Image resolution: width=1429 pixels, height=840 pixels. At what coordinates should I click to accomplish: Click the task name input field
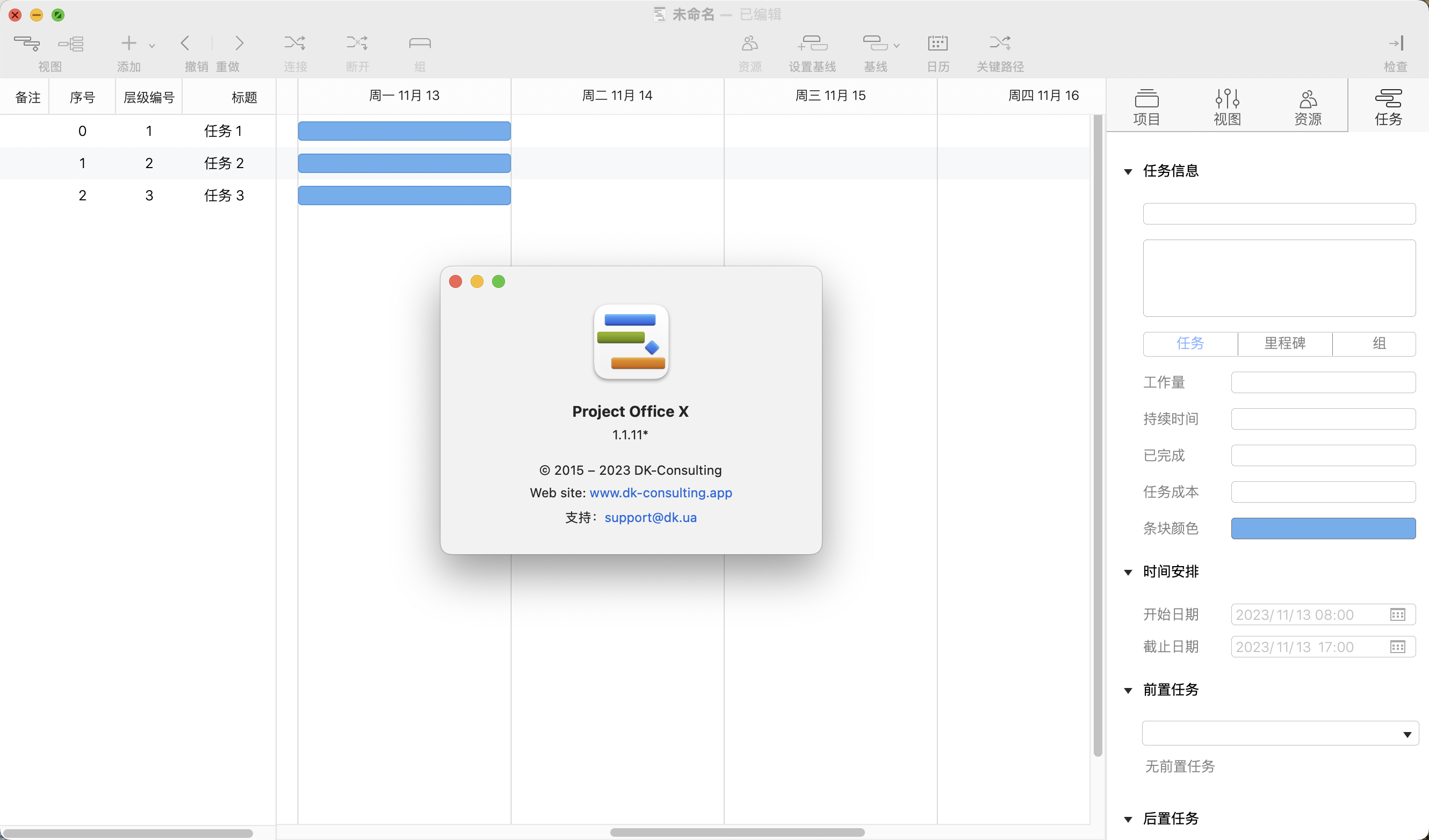coord(1279,214)
